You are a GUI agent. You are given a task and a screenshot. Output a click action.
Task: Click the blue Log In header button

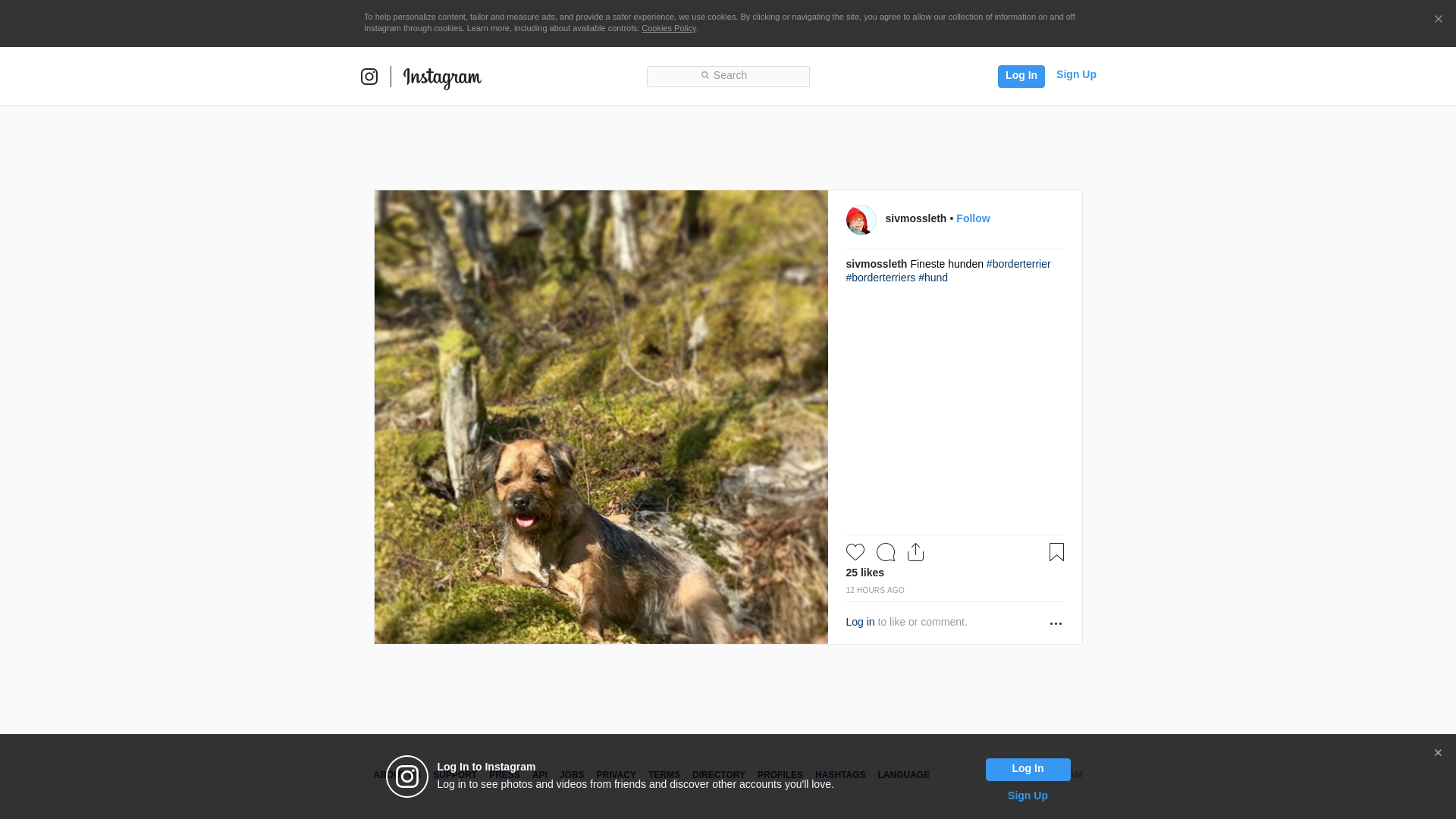click(x=1021, y=76)
